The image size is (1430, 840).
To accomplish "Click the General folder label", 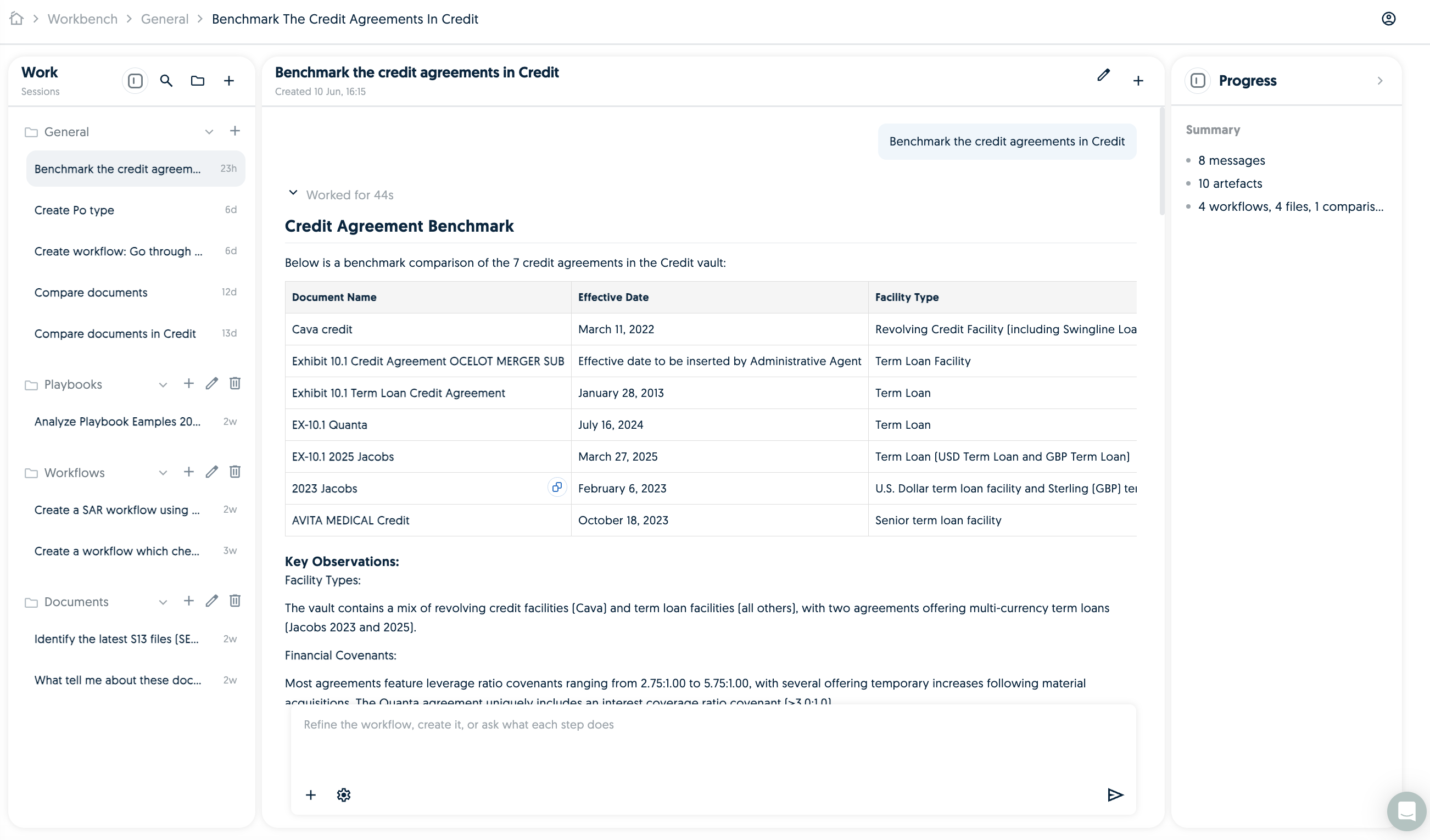I will [x=66, y=132].
